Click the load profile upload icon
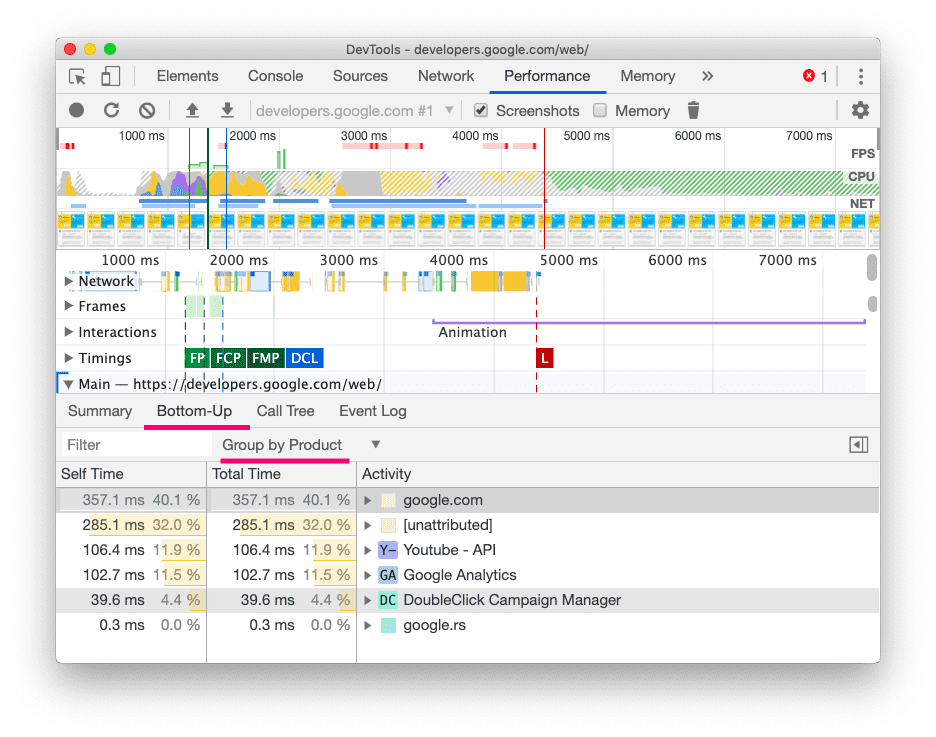The height and width of the screenshot is (737, 936). (x=192, y=111)
